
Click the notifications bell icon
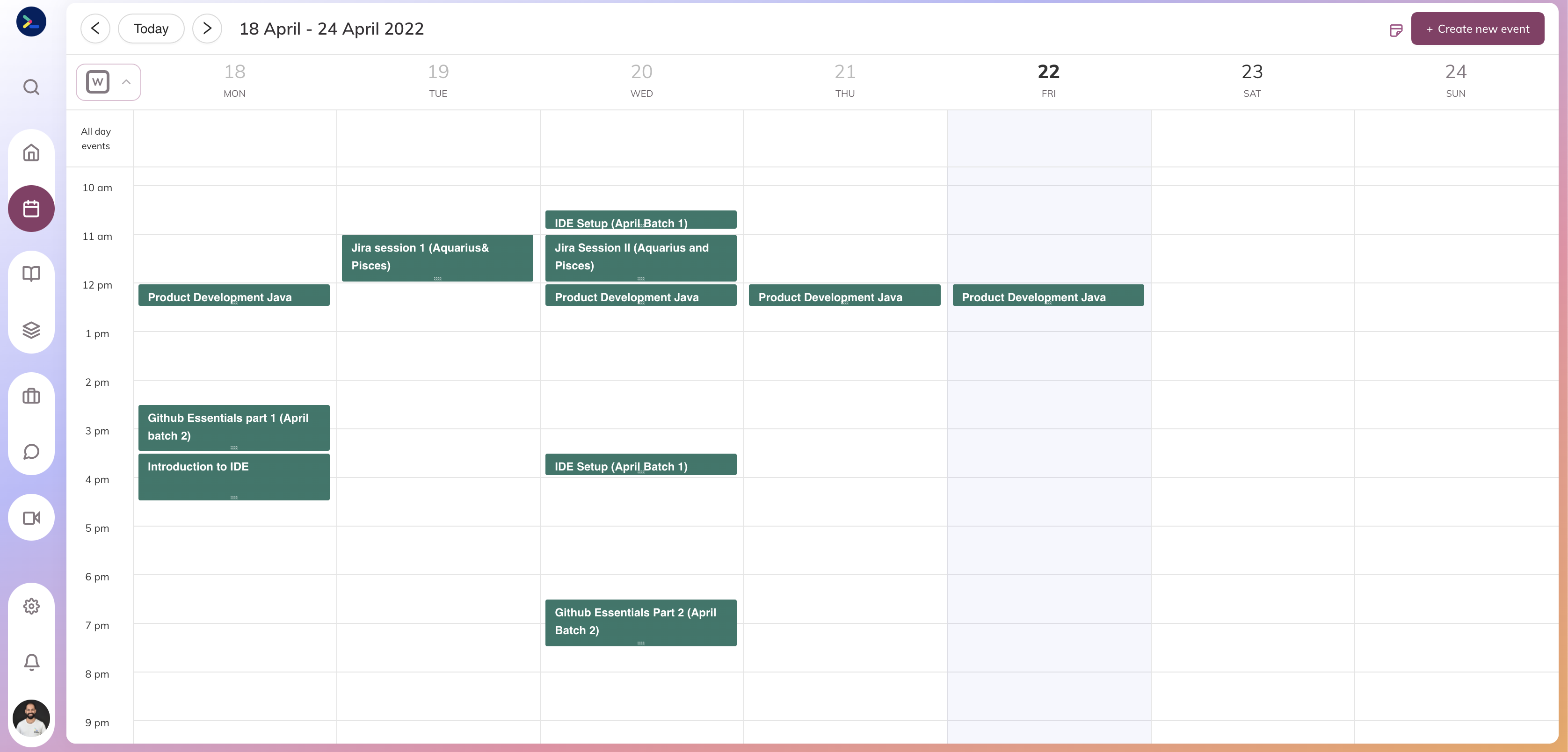[x=31, y=661]
